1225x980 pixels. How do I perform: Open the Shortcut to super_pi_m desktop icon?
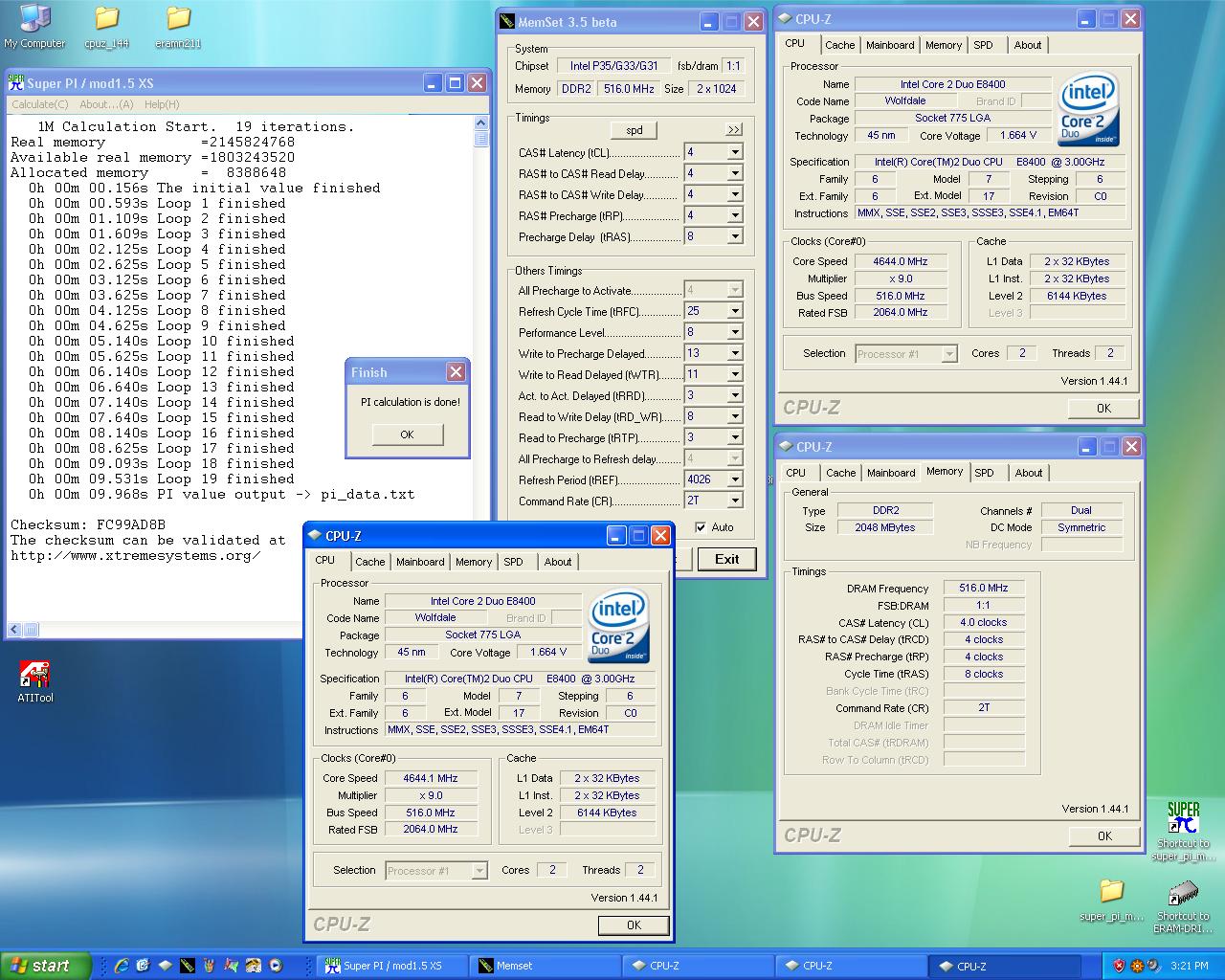click(x=1183, y=831)
